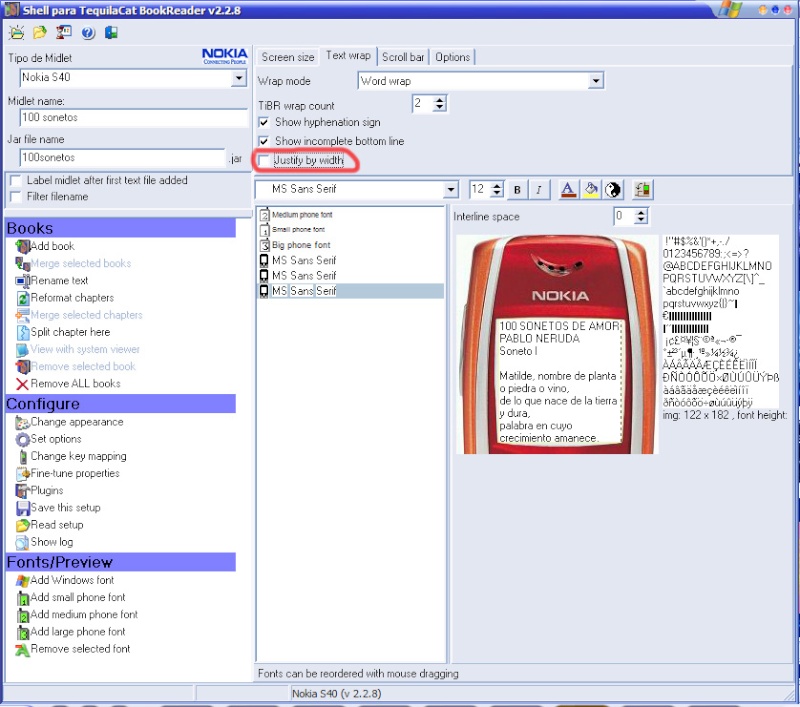Click the folder with green arrow icon

(39, 33)
